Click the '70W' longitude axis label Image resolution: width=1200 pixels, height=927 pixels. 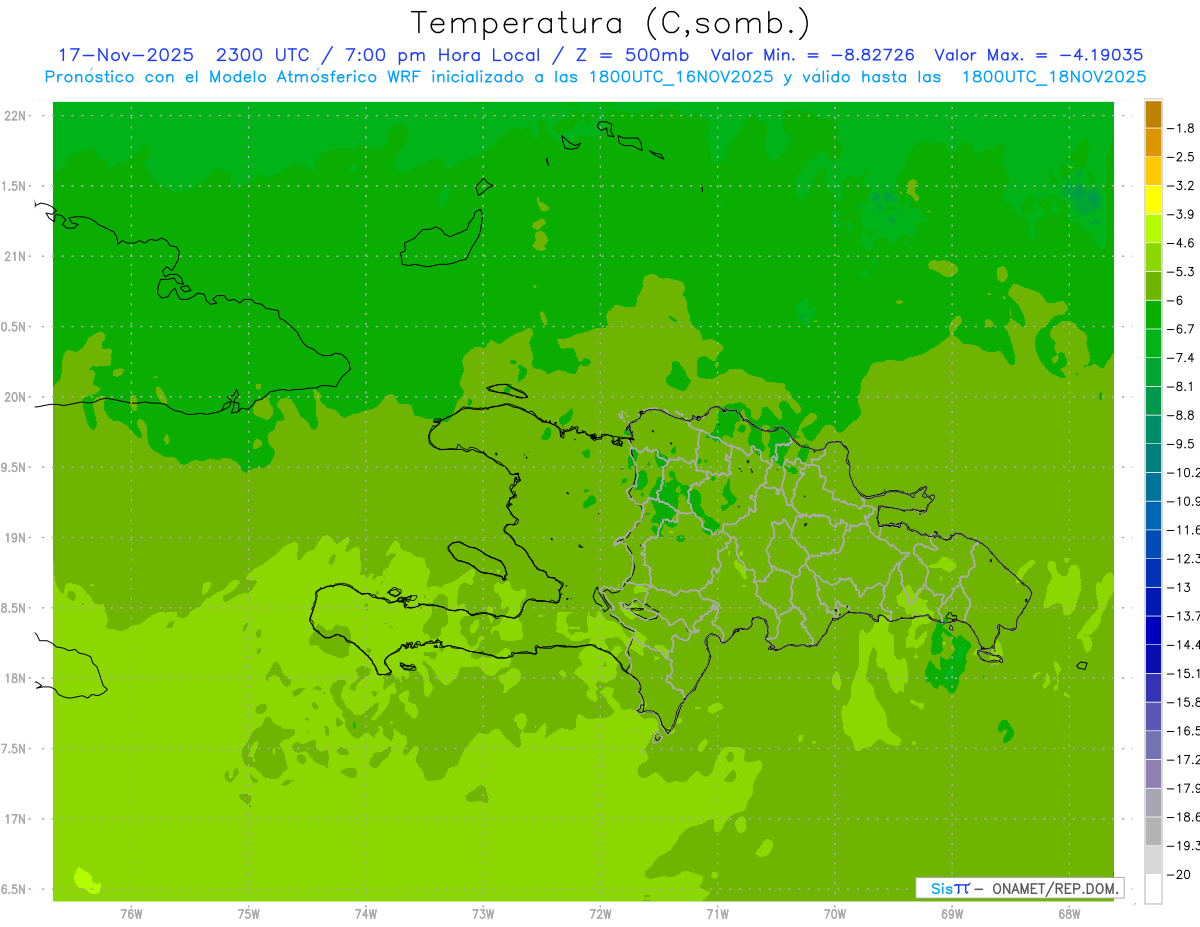835,914
